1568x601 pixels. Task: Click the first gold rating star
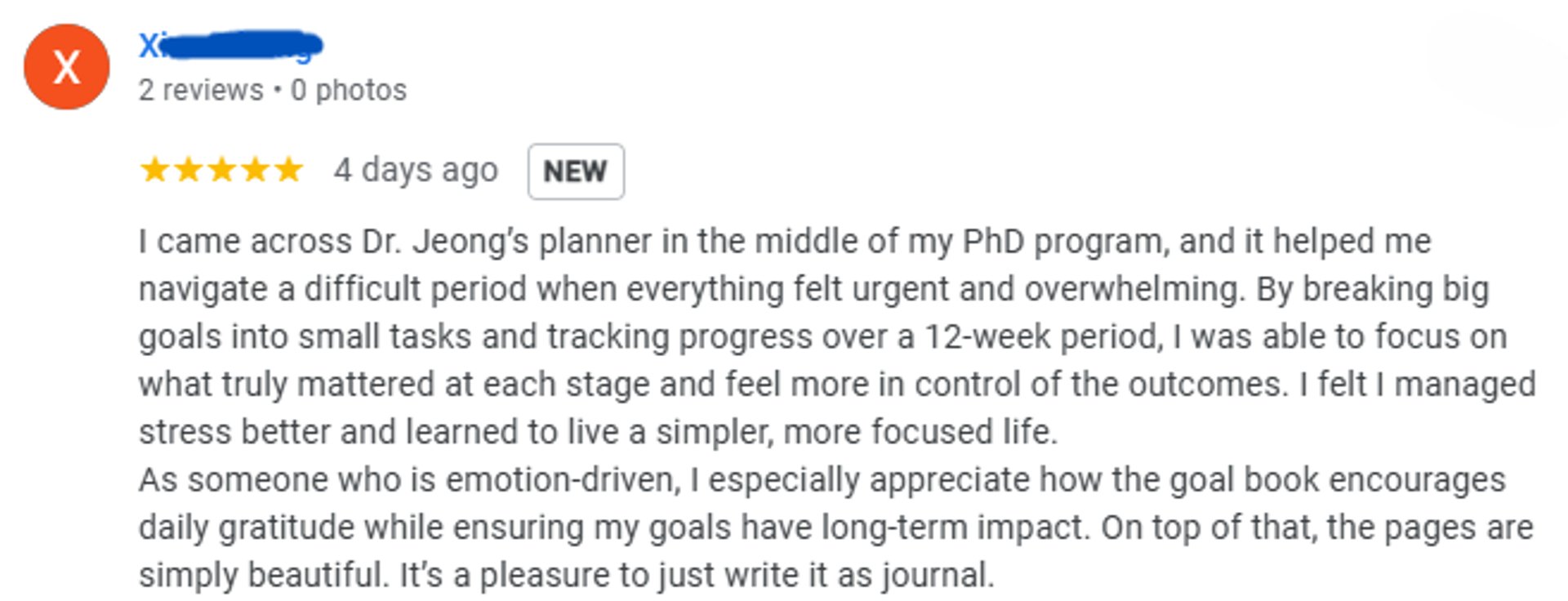point(154,170)
